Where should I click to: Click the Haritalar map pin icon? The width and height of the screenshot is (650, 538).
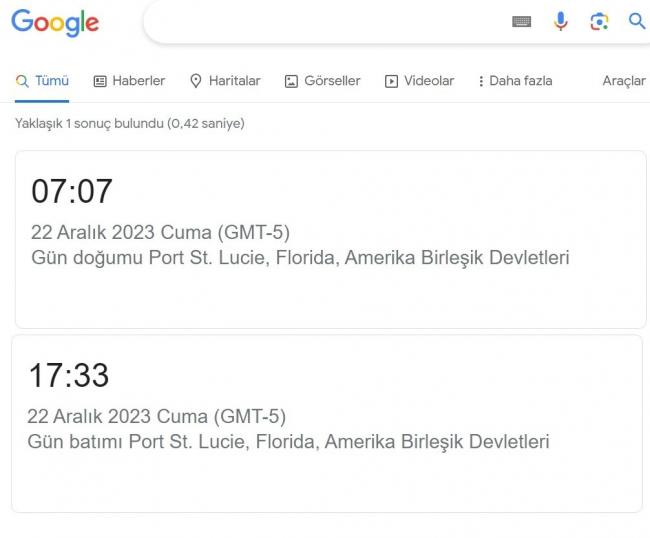196,81
